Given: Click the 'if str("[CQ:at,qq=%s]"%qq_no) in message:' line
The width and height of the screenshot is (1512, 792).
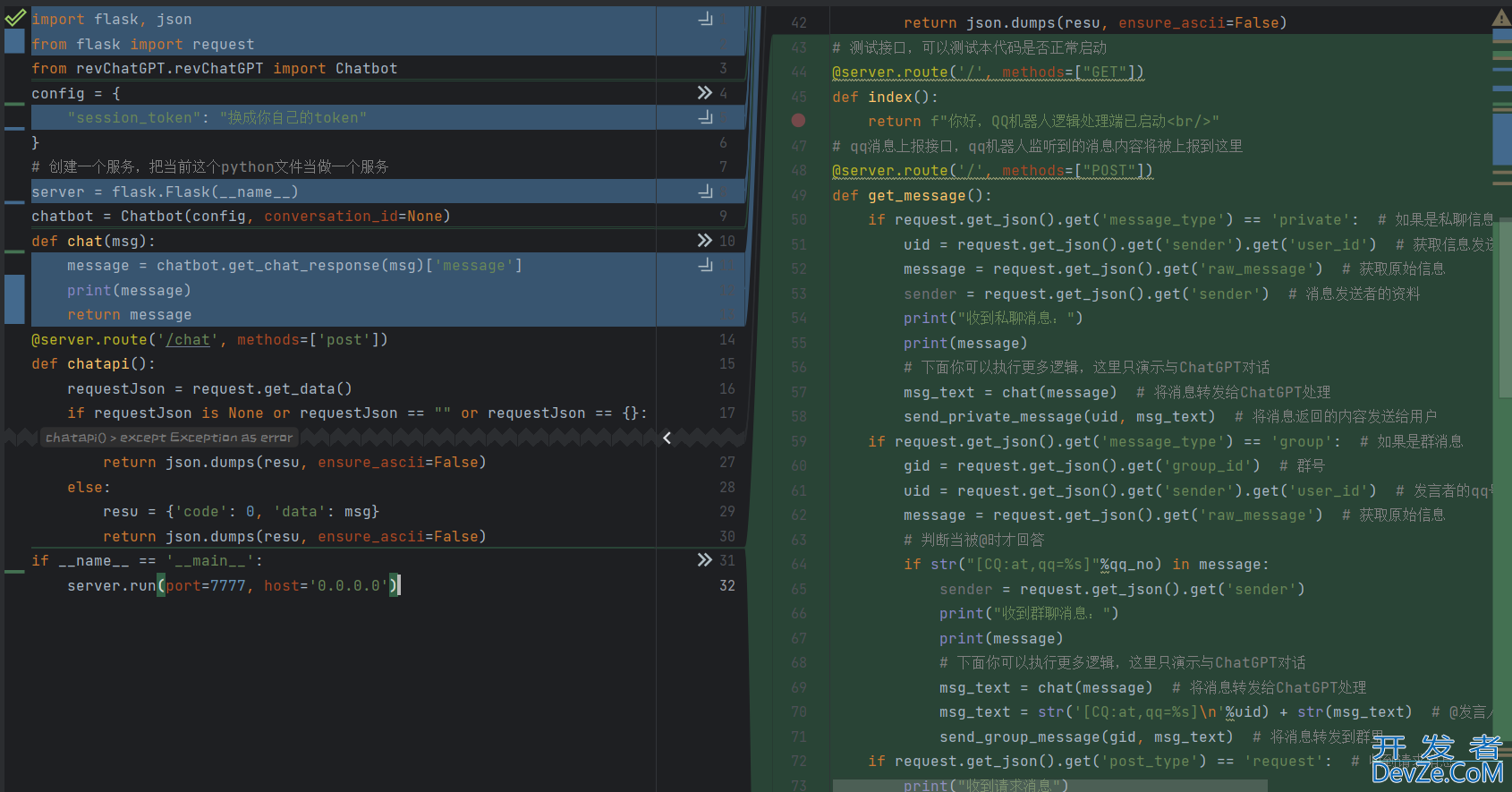Looking at the screenshot, I should tap(1086, 564).
